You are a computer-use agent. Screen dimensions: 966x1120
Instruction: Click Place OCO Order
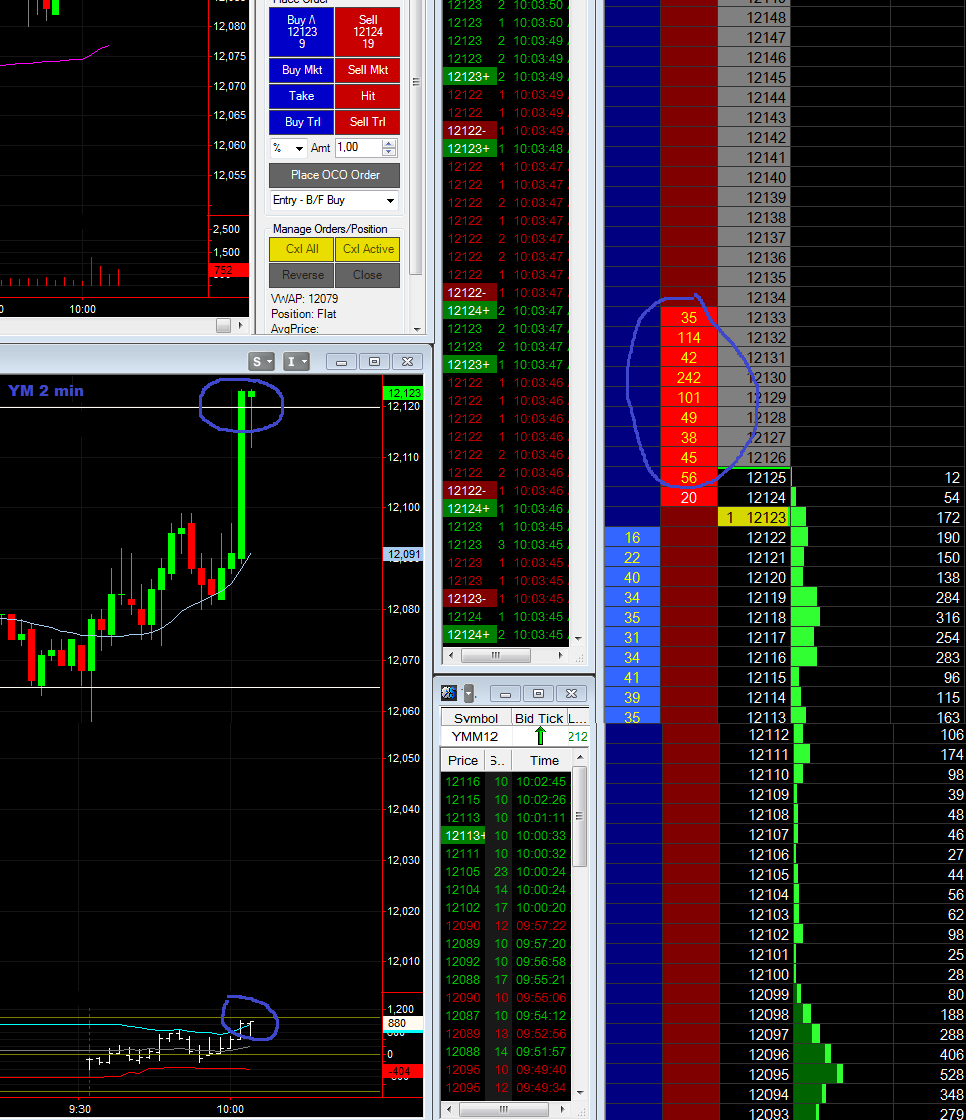pyautogui.click(x=334, y=175)
